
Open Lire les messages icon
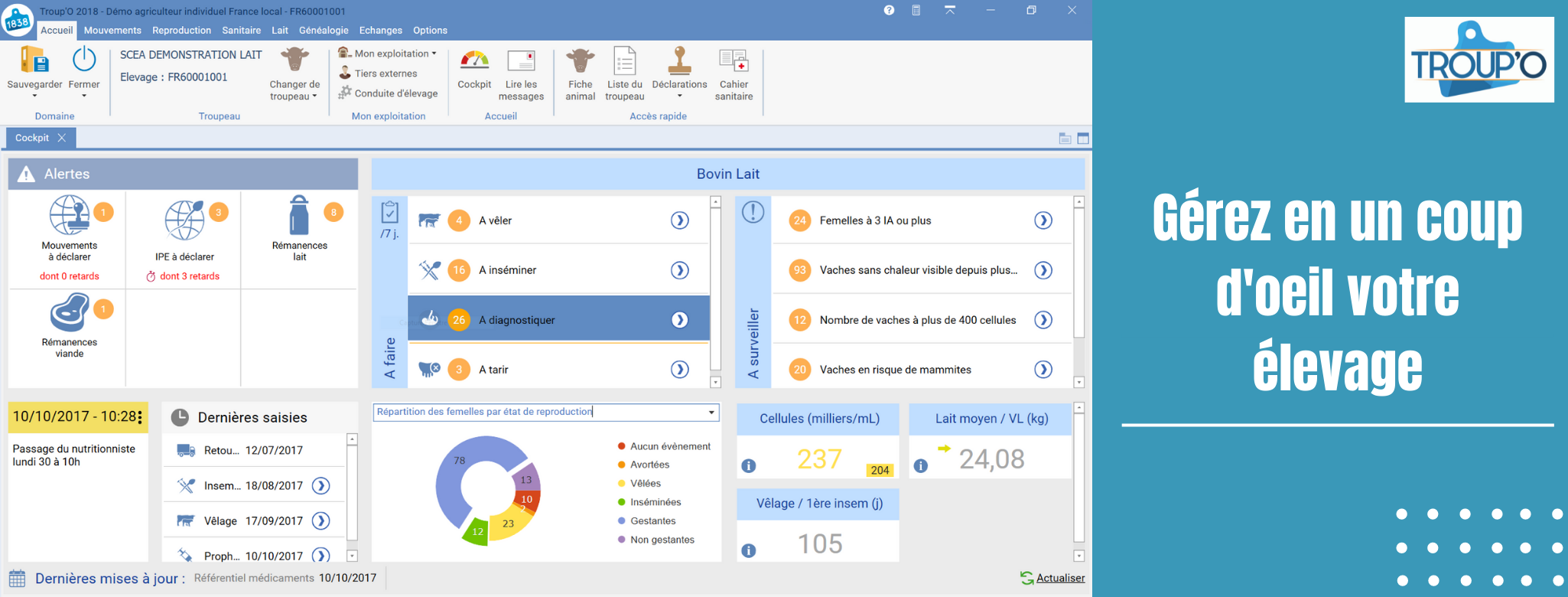[521, 60]
